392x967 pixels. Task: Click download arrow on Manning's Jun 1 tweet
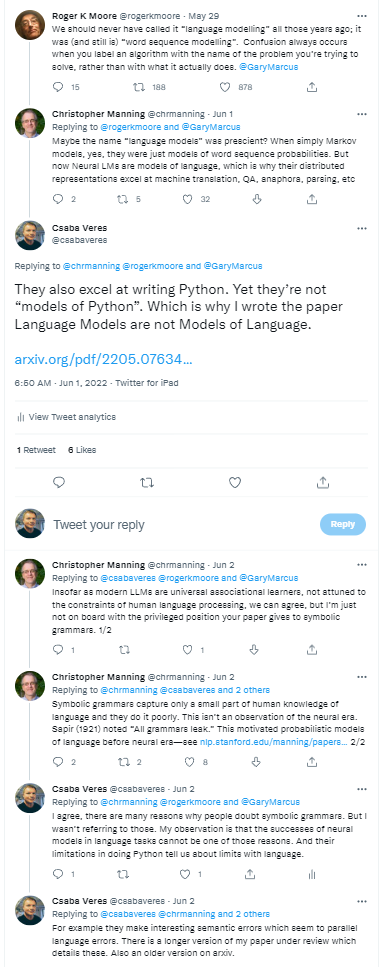[258, 199]
